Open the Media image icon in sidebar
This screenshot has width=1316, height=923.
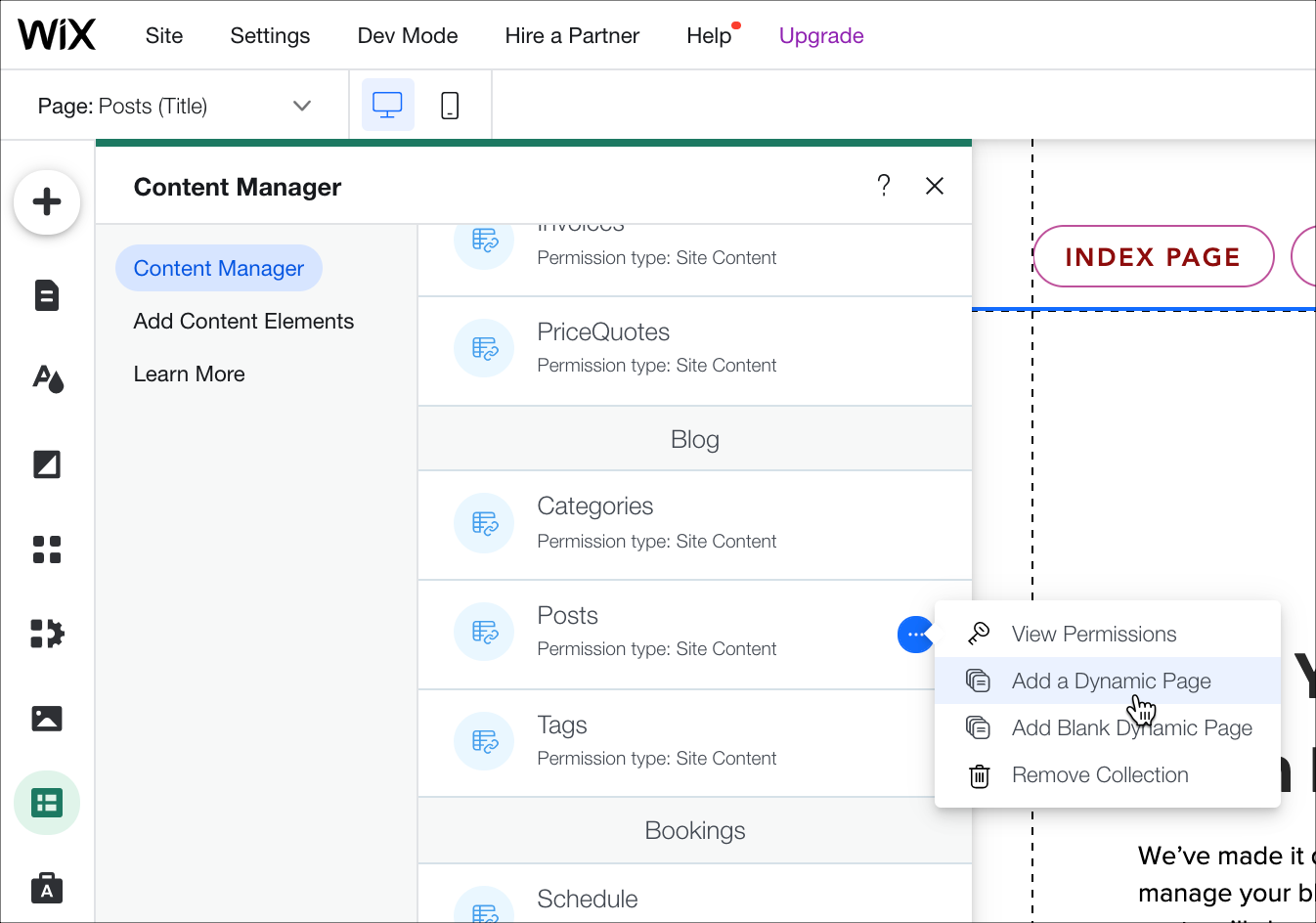[x=46, y=719]
